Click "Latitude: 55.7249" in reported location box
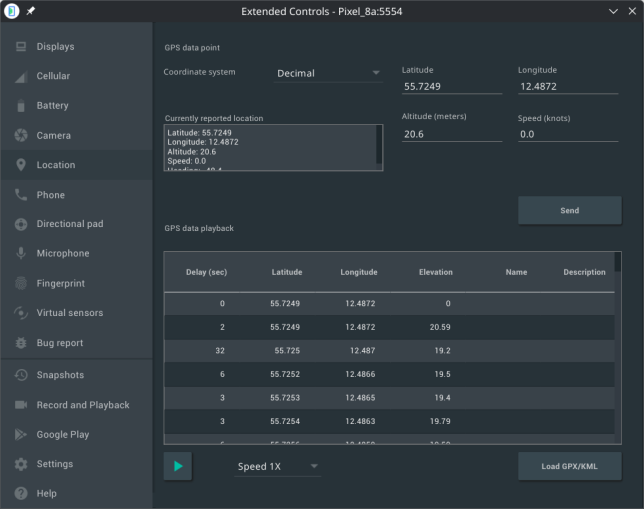The image size is (644, 509). [x=199, y=133]
